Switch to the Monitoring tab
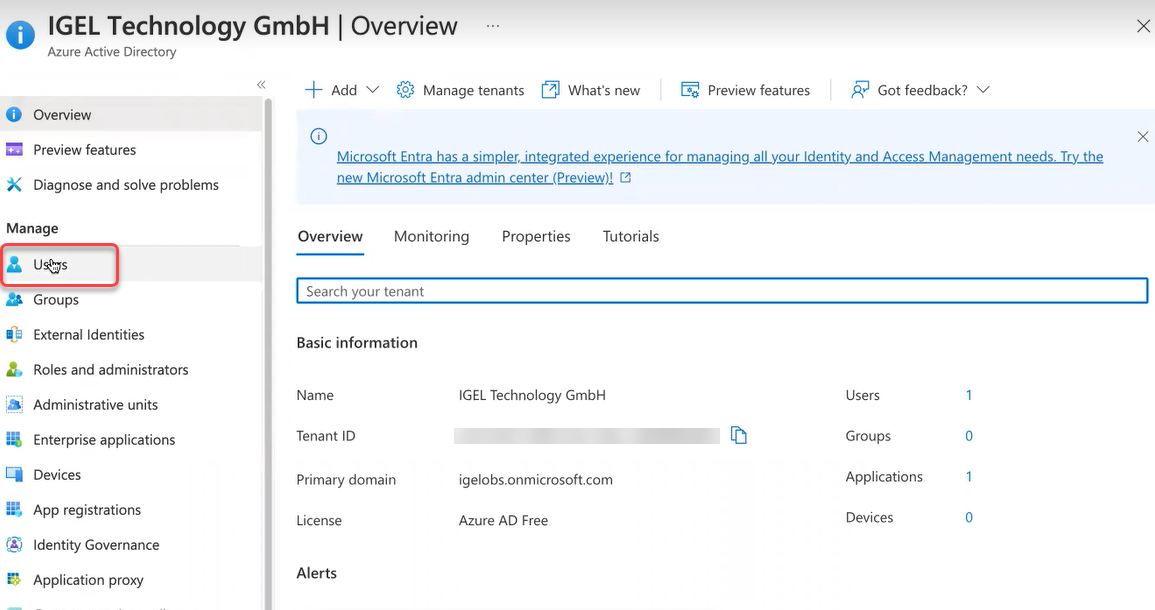The image size is (1155, 610). (x=431, y=236)
